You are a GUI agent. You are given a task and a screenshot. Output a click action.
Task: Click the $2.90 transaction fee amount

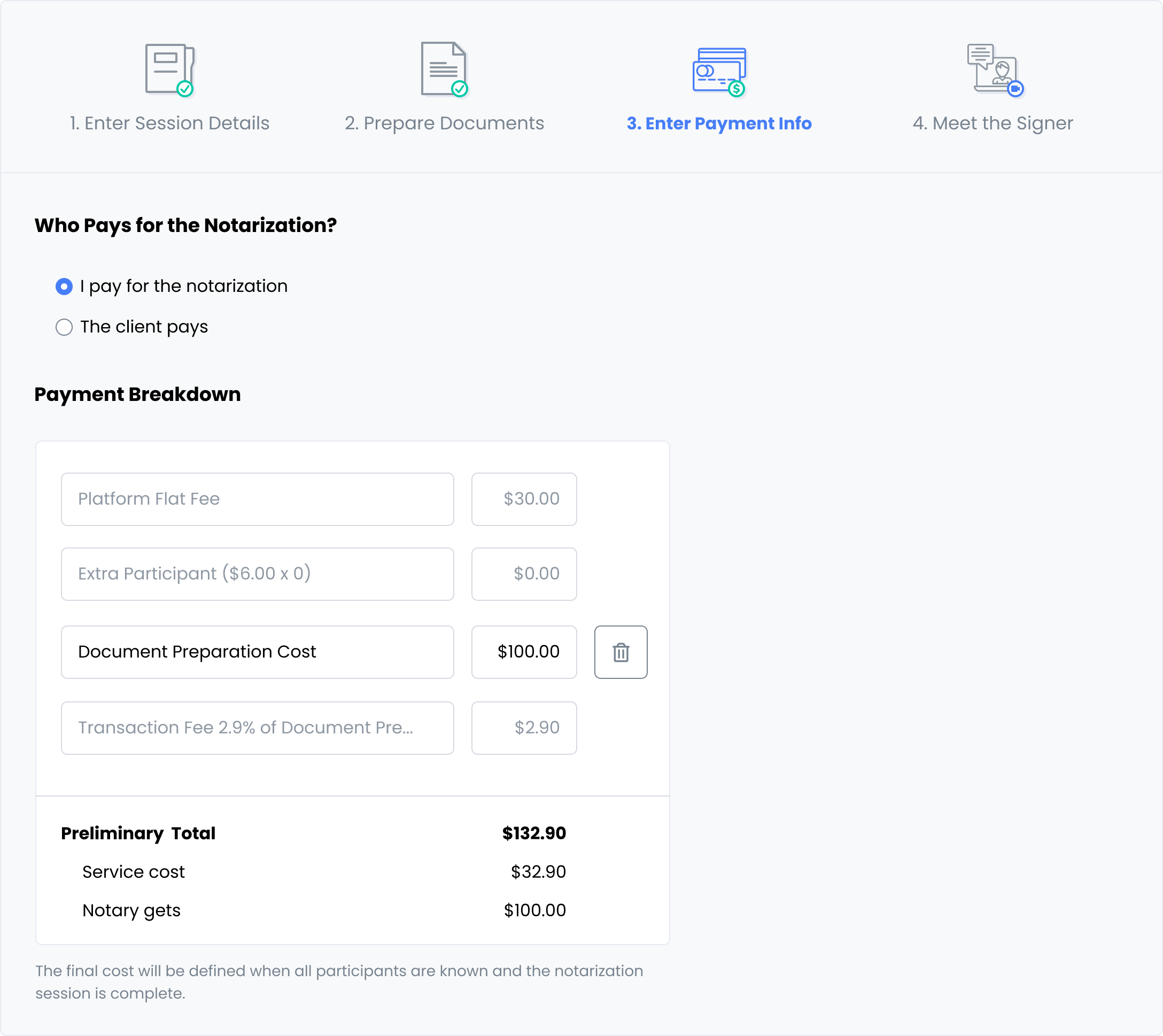[x=523, y=728]
